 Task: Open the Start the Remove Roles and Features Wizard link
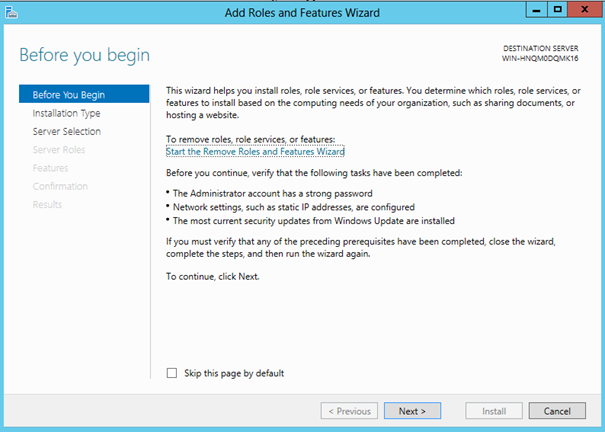255,151
